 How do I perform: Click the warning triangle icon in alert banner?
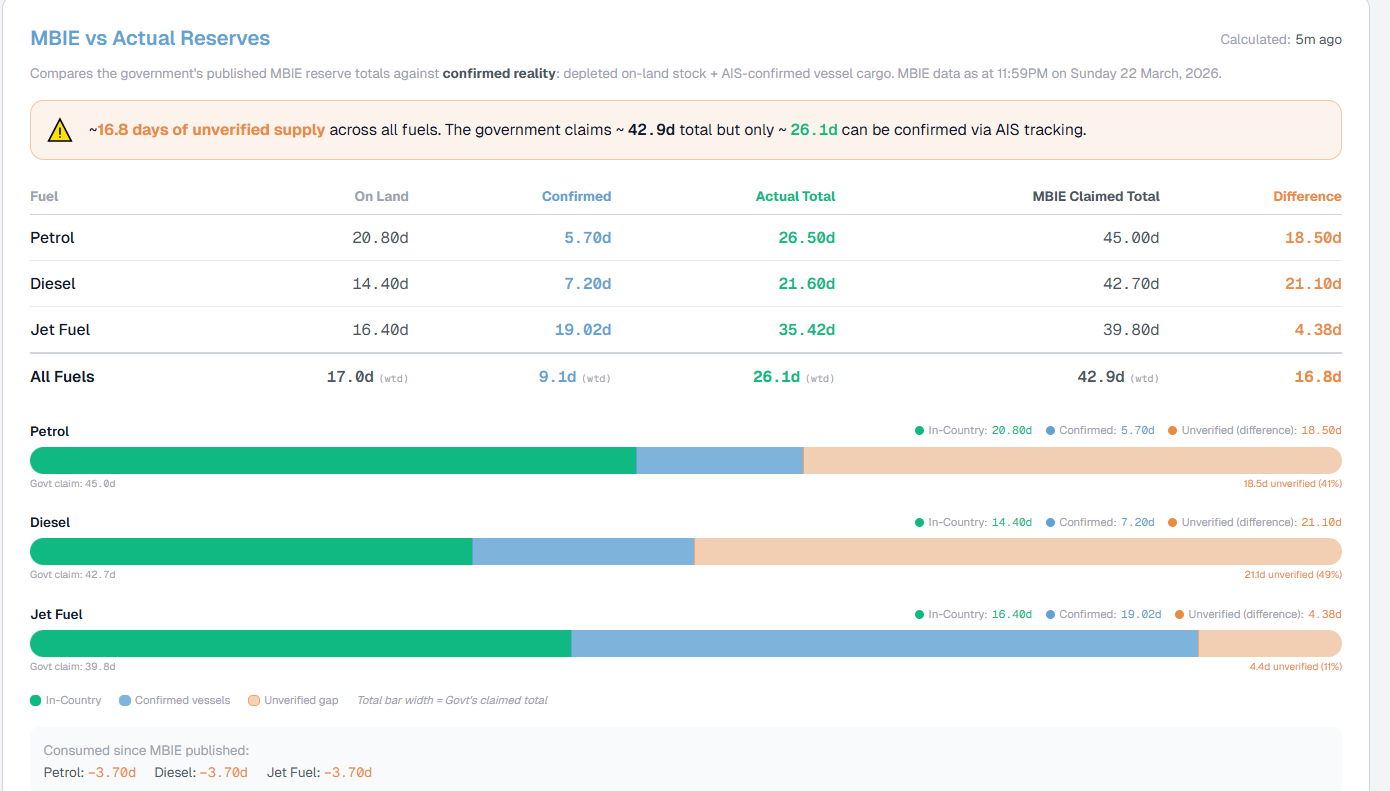60,130
